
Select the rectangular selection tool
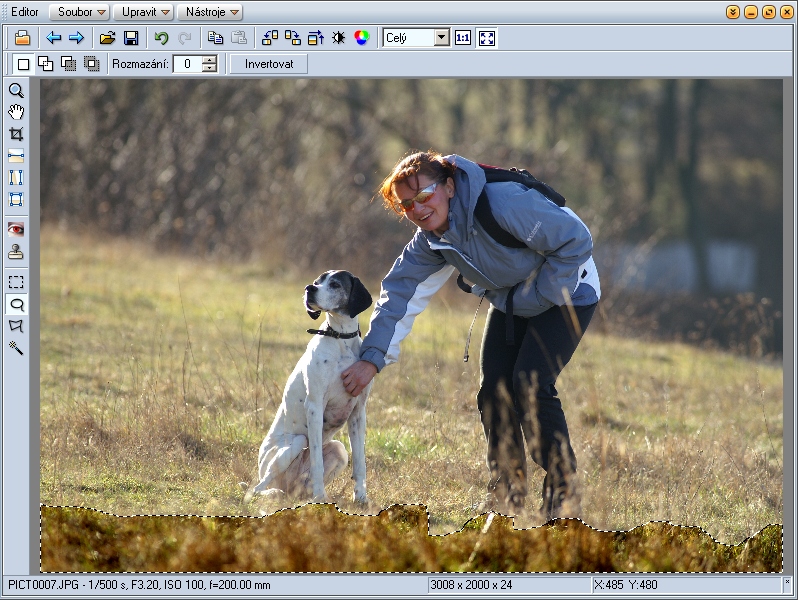[16, 282]
